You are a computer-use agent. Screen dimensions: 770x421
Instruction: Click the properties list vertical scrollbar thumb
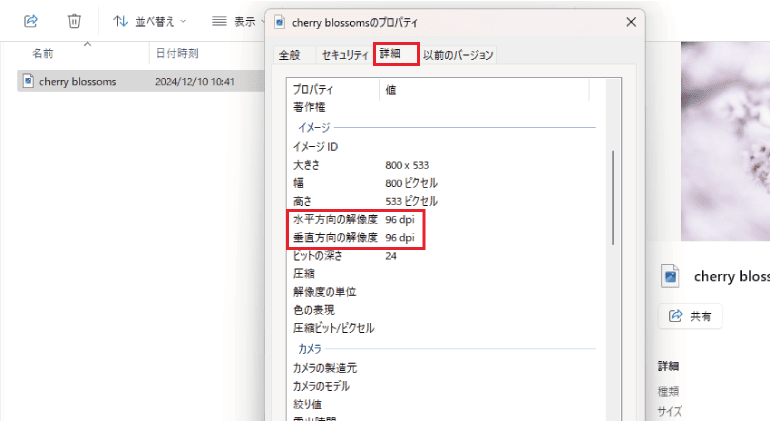(x=613, y=198)
